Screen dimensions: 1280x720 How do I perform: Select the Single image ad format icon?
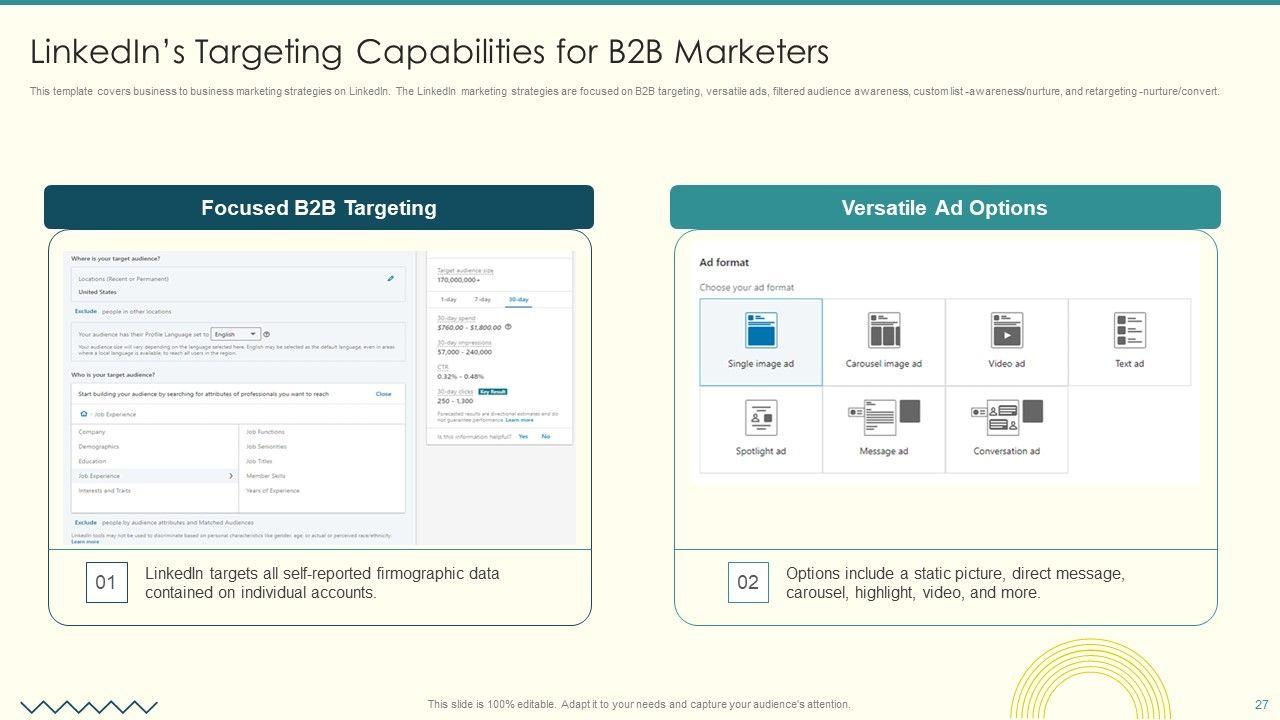pos(761,330)
